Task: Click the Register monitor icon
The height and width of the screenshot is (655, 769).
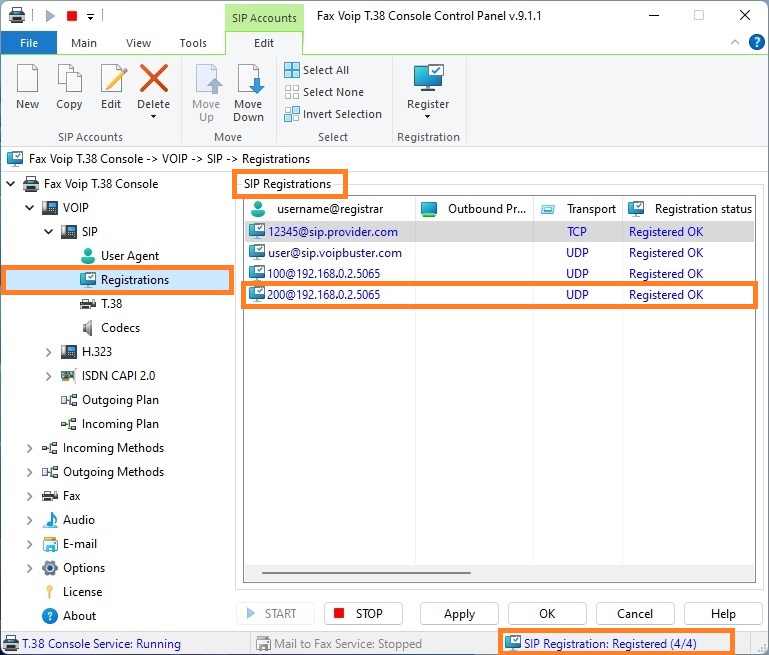Action: (x=428, y=77)
